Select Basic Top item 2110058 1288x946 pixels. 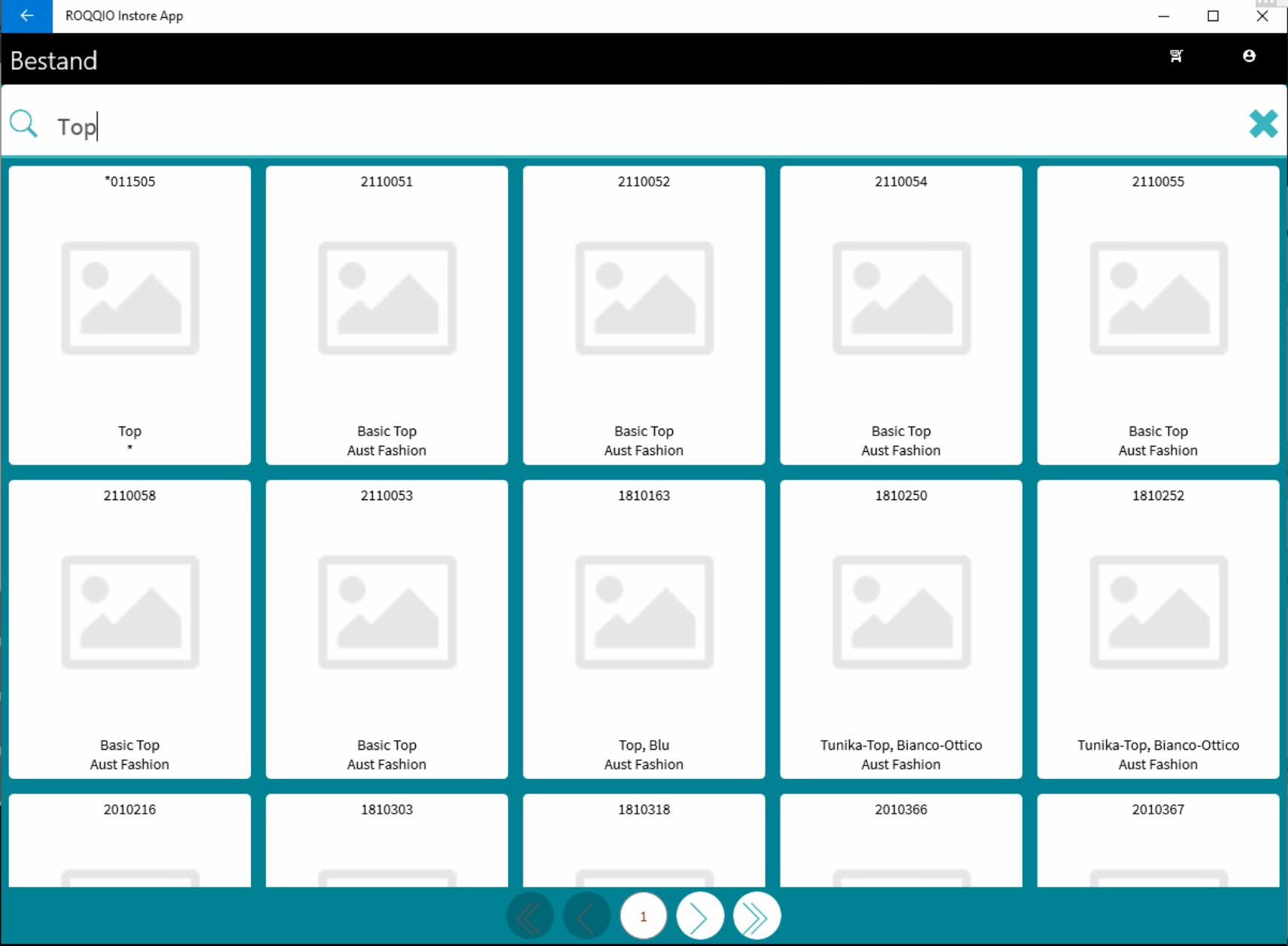[x=129, y=629]
